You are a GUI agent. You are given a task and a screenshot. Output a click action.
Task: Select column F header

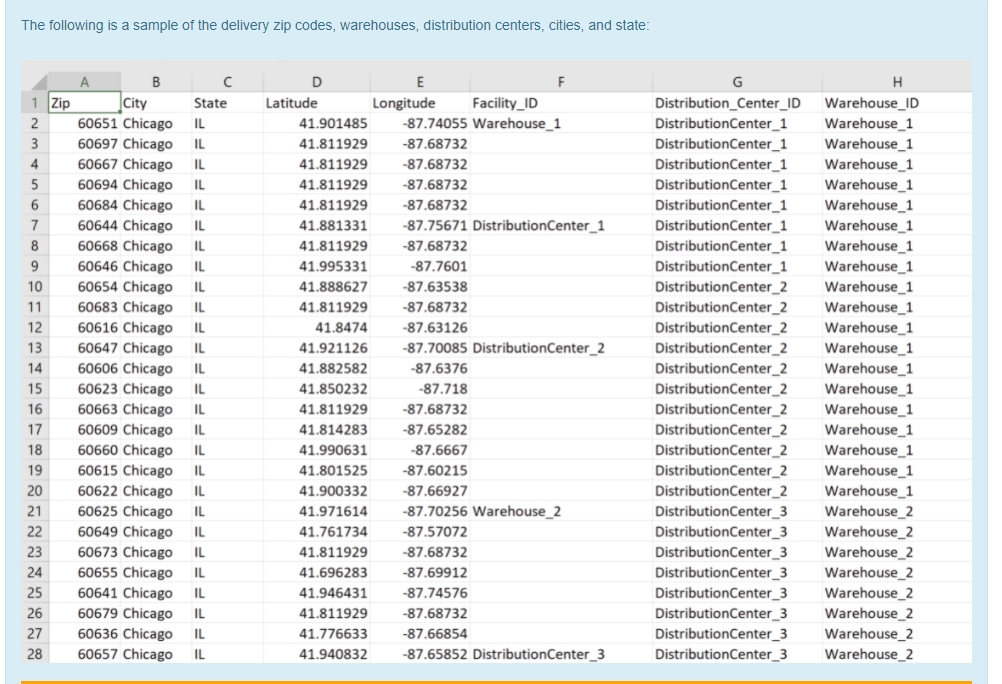pos(561,82)
